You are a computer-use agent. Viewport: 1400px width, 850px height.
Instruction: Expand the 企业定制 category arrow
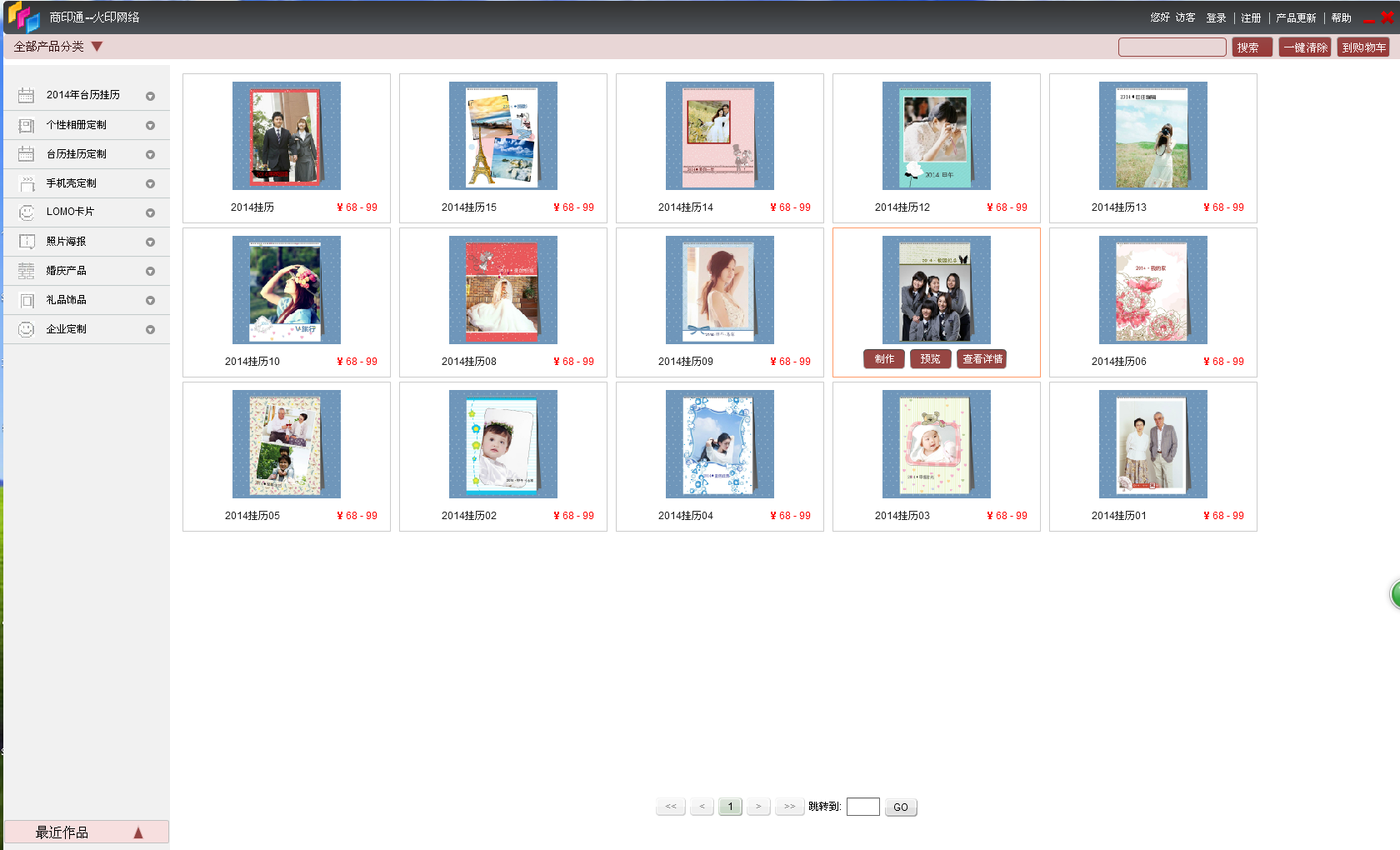pyautogui.click(x=150, y=330)
